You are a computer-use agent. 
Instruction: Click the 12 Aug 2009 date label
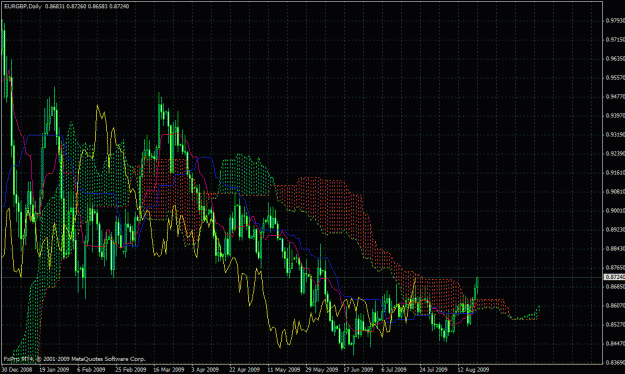473,370
